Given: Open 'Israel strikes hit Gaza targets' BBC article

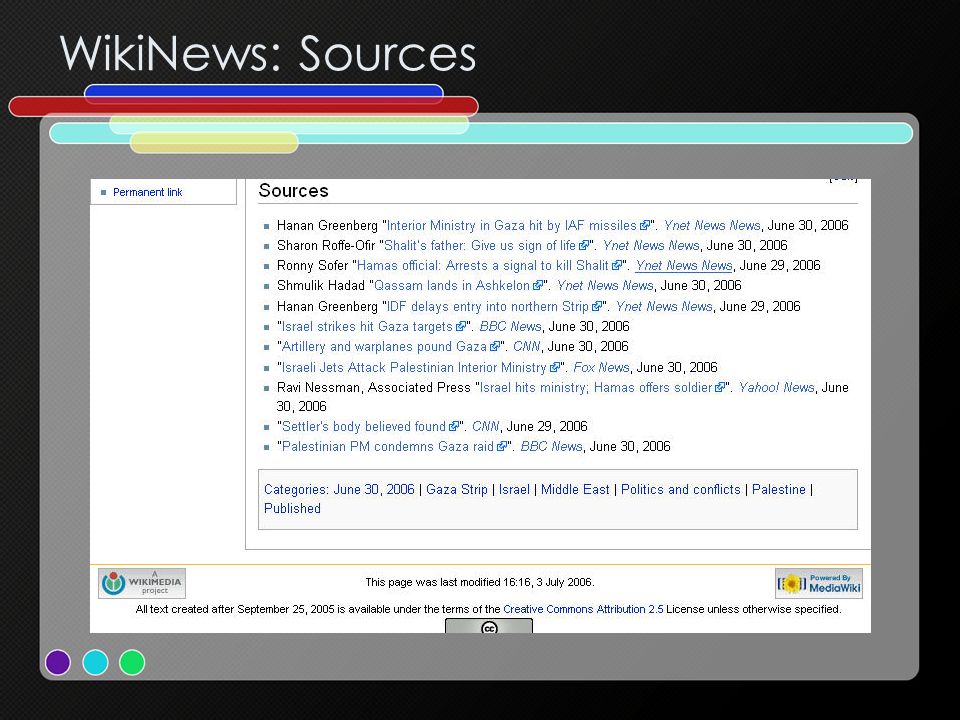Looking at the screenshot, I should click(367, 326).
